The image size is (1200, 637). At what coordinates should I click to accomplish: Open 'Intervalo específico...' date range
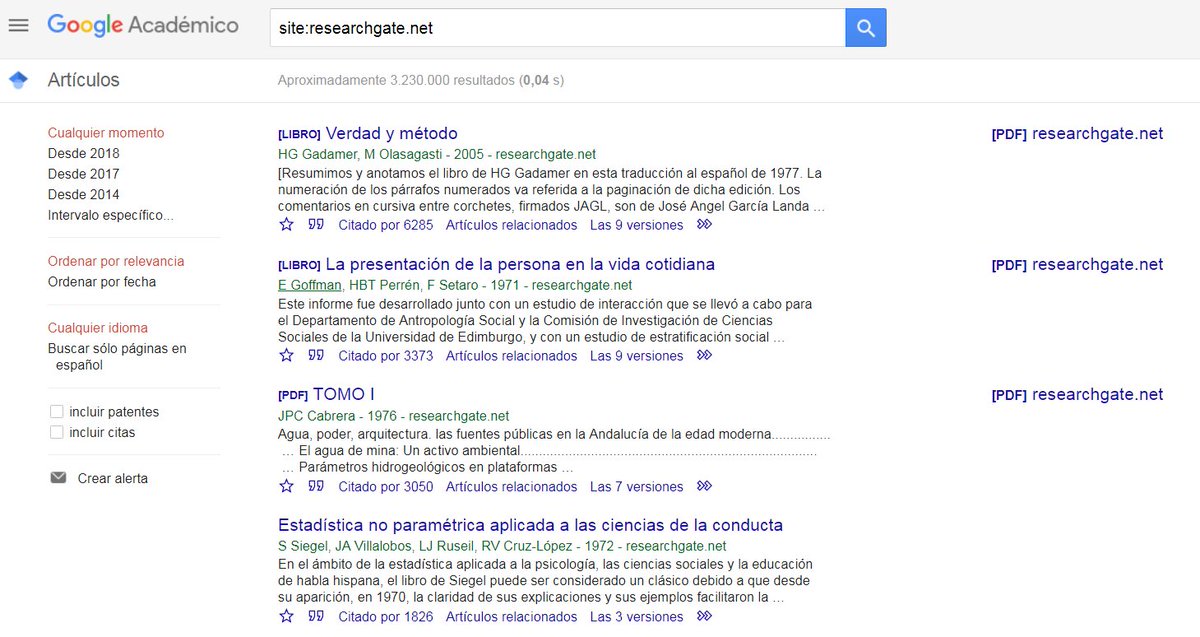point(111,215)
